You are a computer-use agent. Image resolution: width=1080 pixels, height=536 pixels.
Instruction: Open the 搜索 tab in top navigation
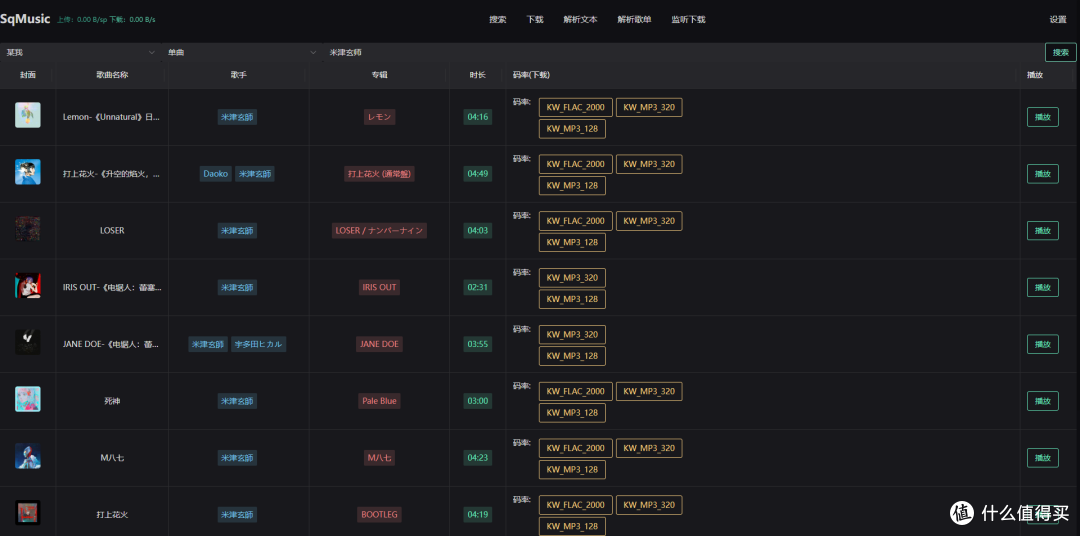tap(497, 19)
